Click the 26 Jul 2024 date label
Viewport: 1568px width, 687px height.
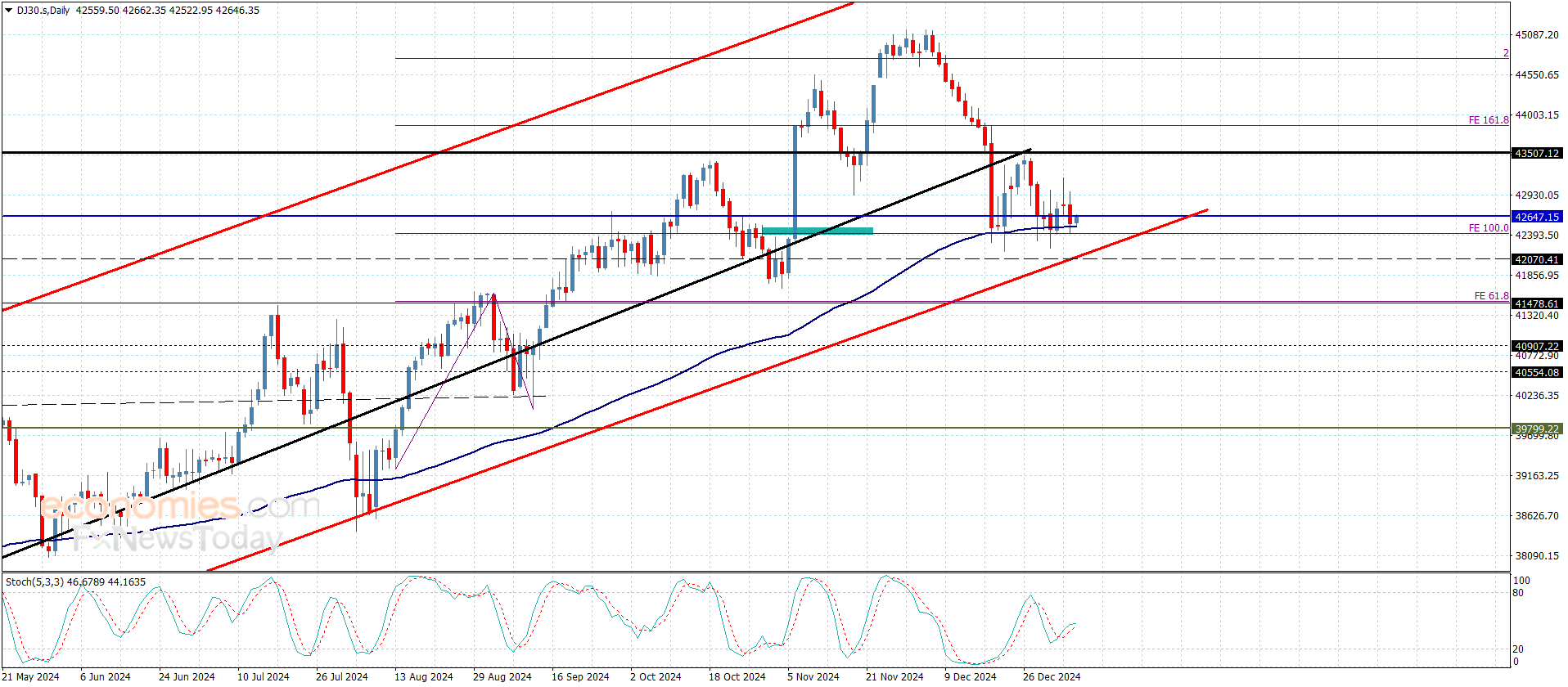tap(342, 677)
